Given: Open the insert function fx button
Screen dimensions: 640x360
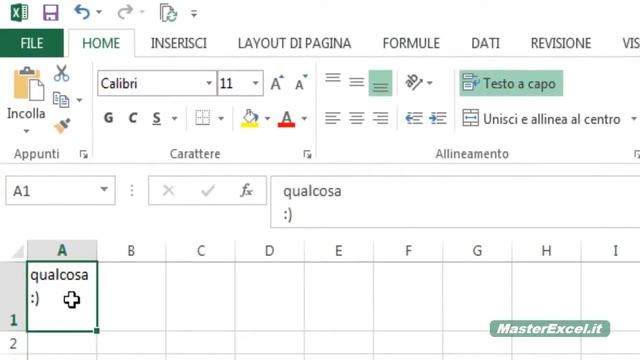Looking at the screenshot, I should (x=247, y=191).
